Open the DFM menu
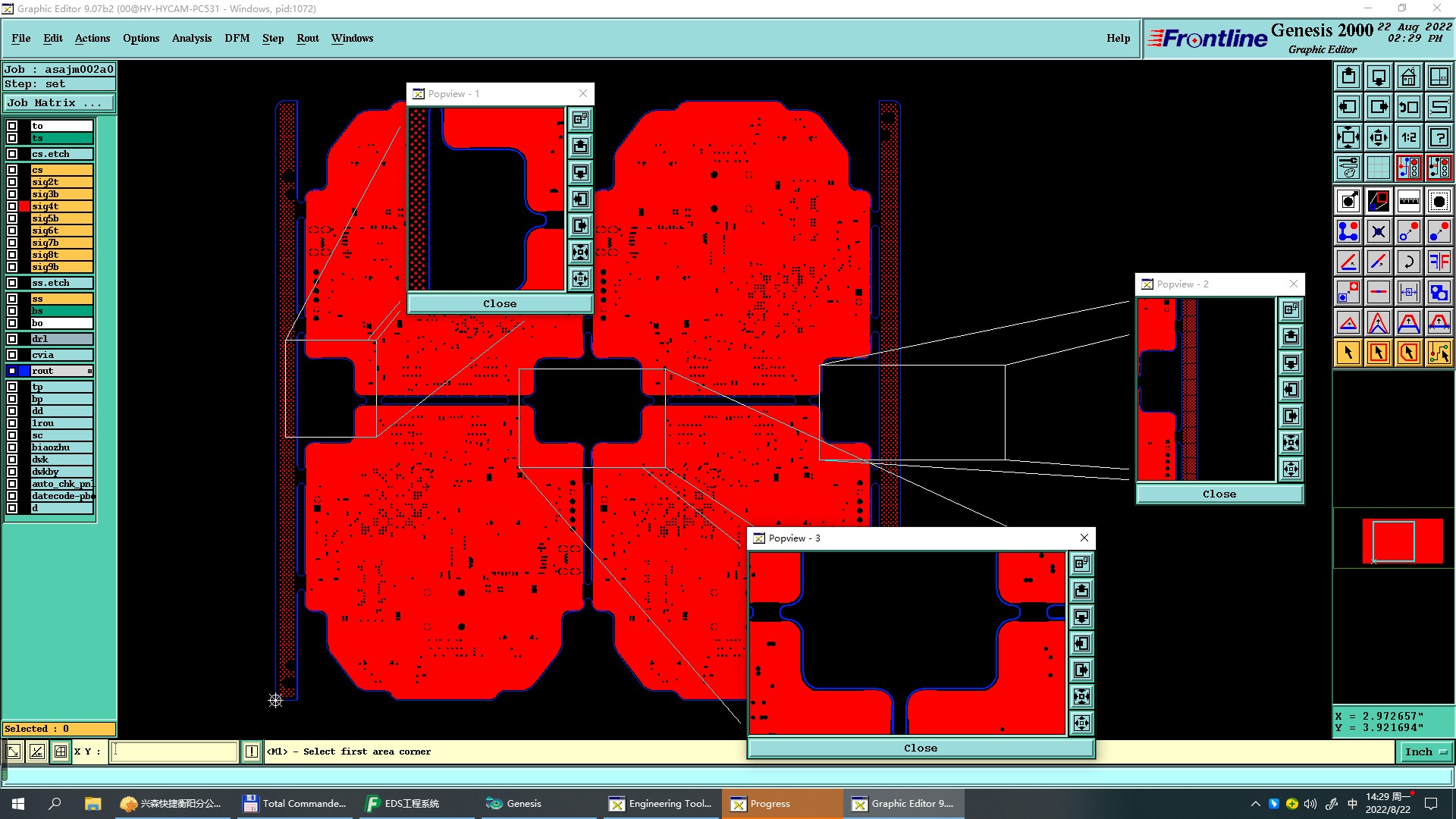The height and width of the screenshot is (819, 1456). pyautogui.click(x=237, y=38)
